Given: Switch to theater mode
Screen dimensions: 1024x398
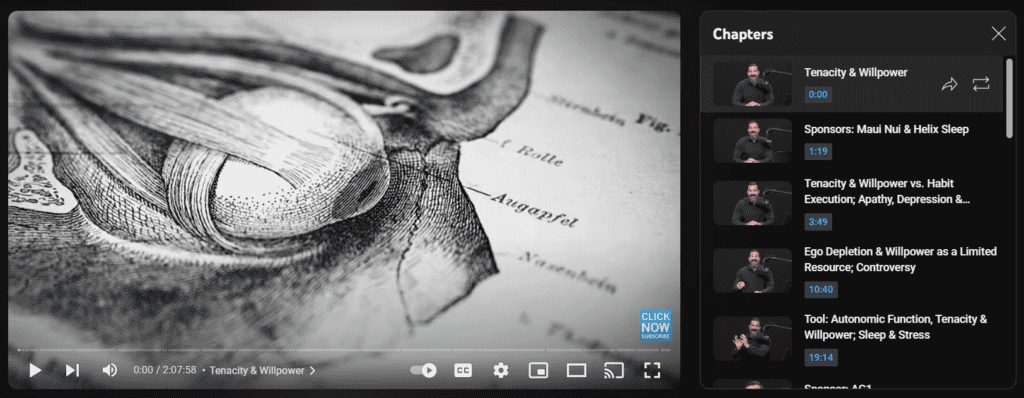Looking at the screenshot, I should (576, 371).
